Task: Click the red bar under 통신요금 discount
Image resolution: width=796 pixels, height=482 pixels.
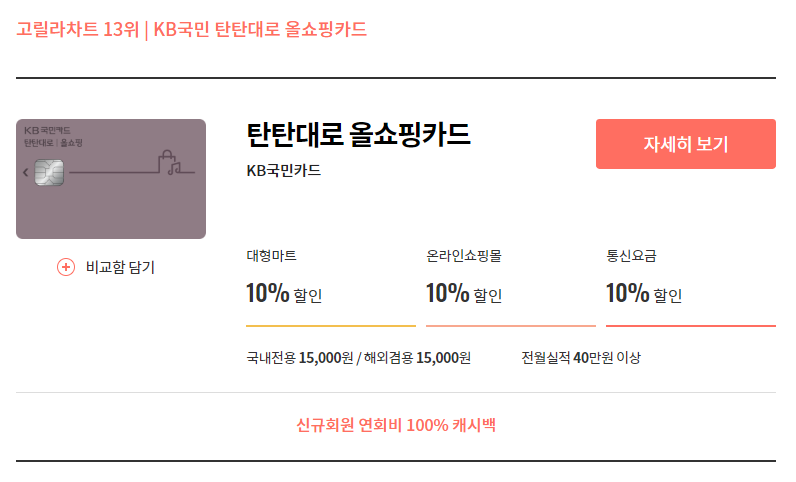Action: coord(691,326)
